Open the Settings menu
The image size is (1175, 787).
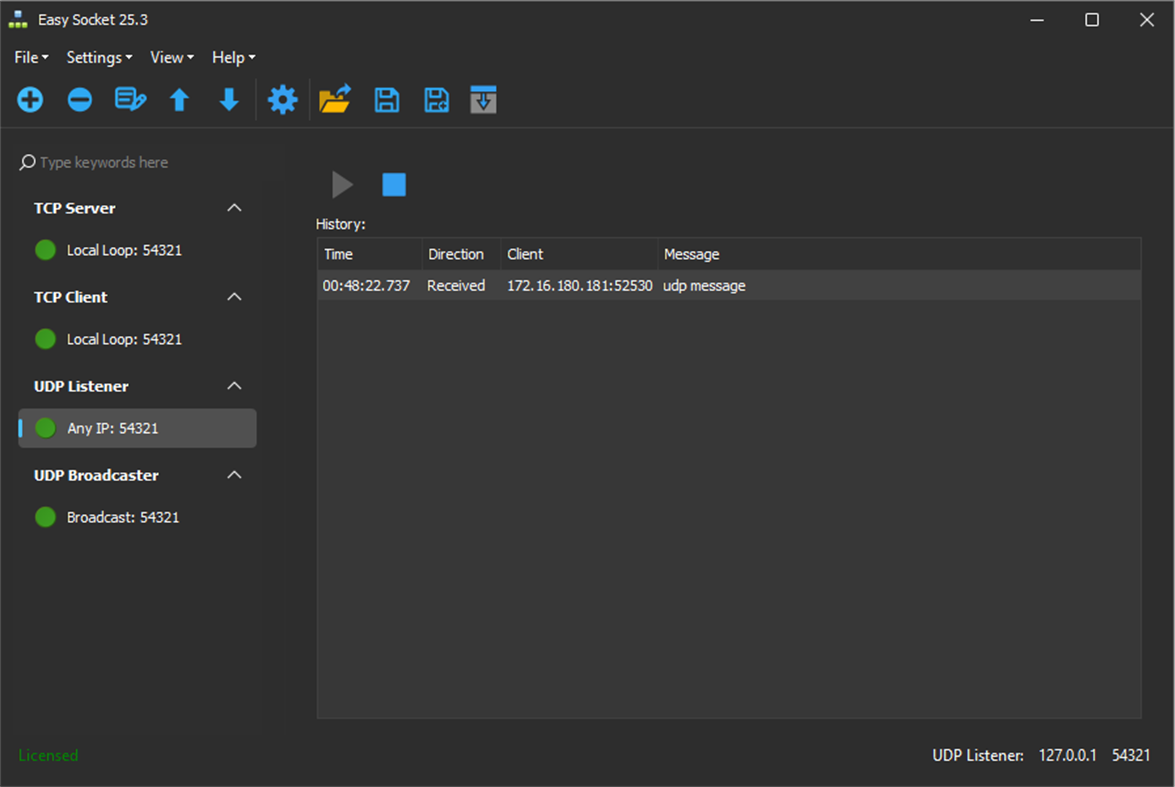point(99,58)
